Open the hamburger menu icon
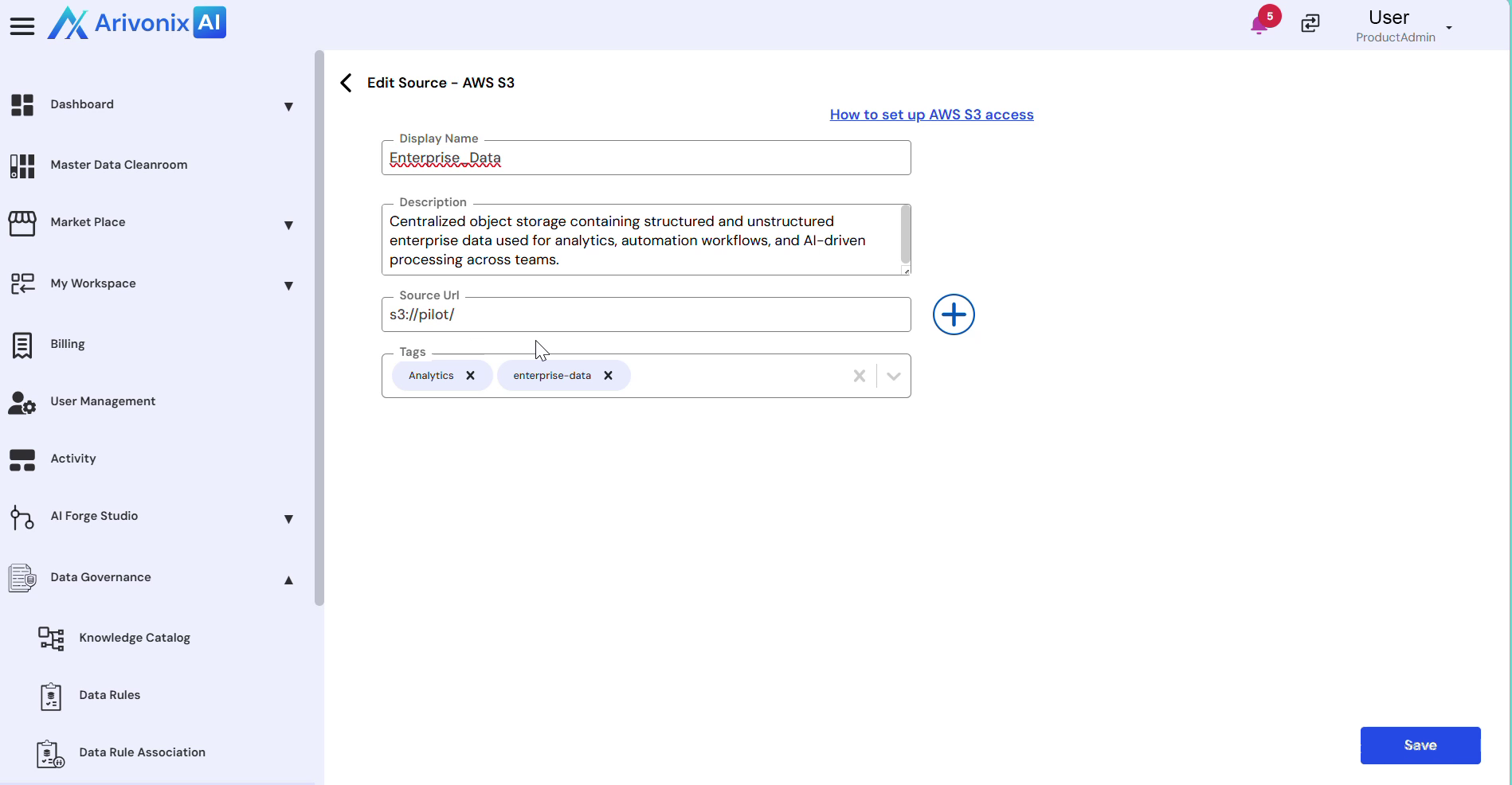Viewport: 1512px width, 785px height. pyautogui.click(x=22, y=26)
